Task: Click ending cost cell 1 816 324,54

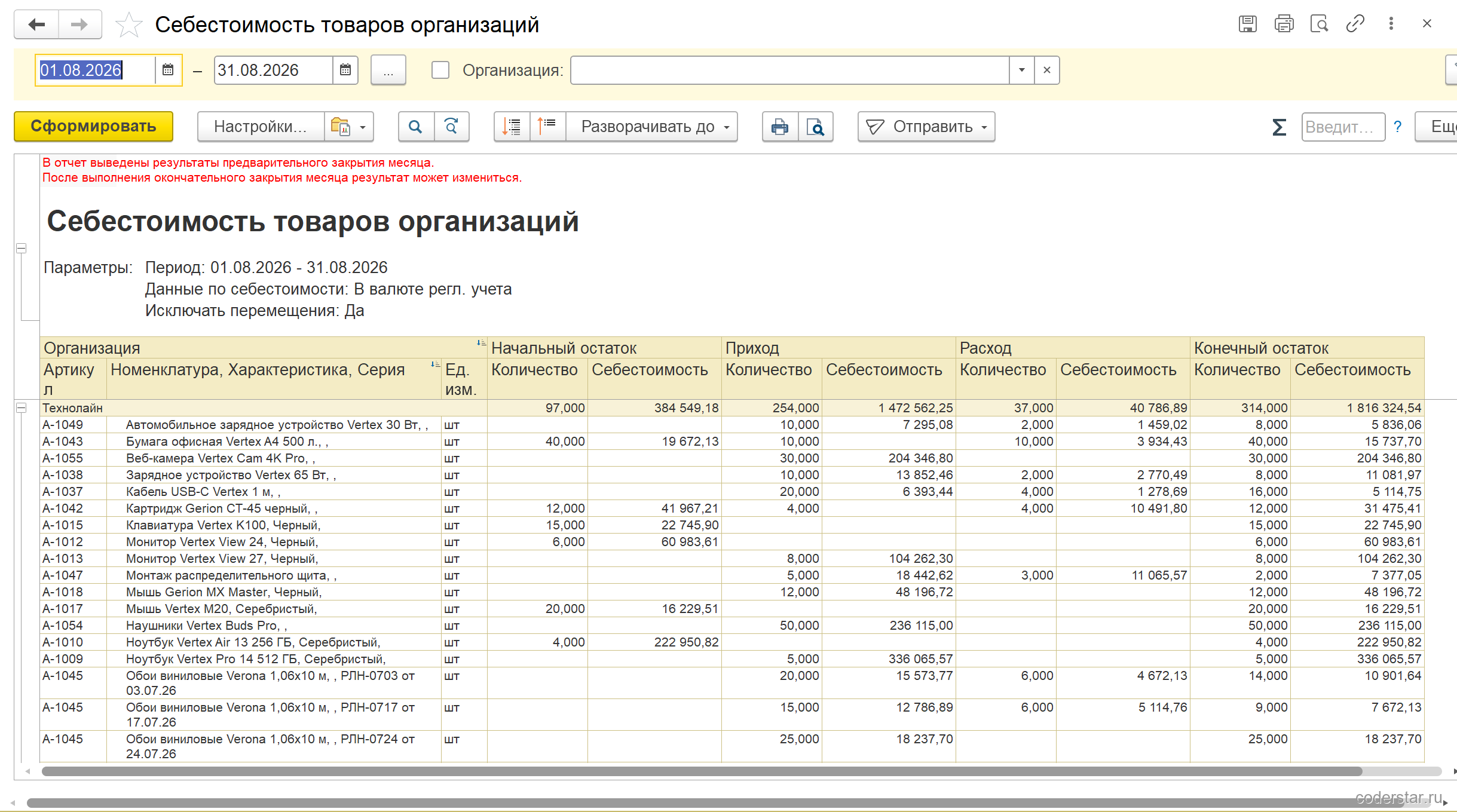Action: 1357,408
